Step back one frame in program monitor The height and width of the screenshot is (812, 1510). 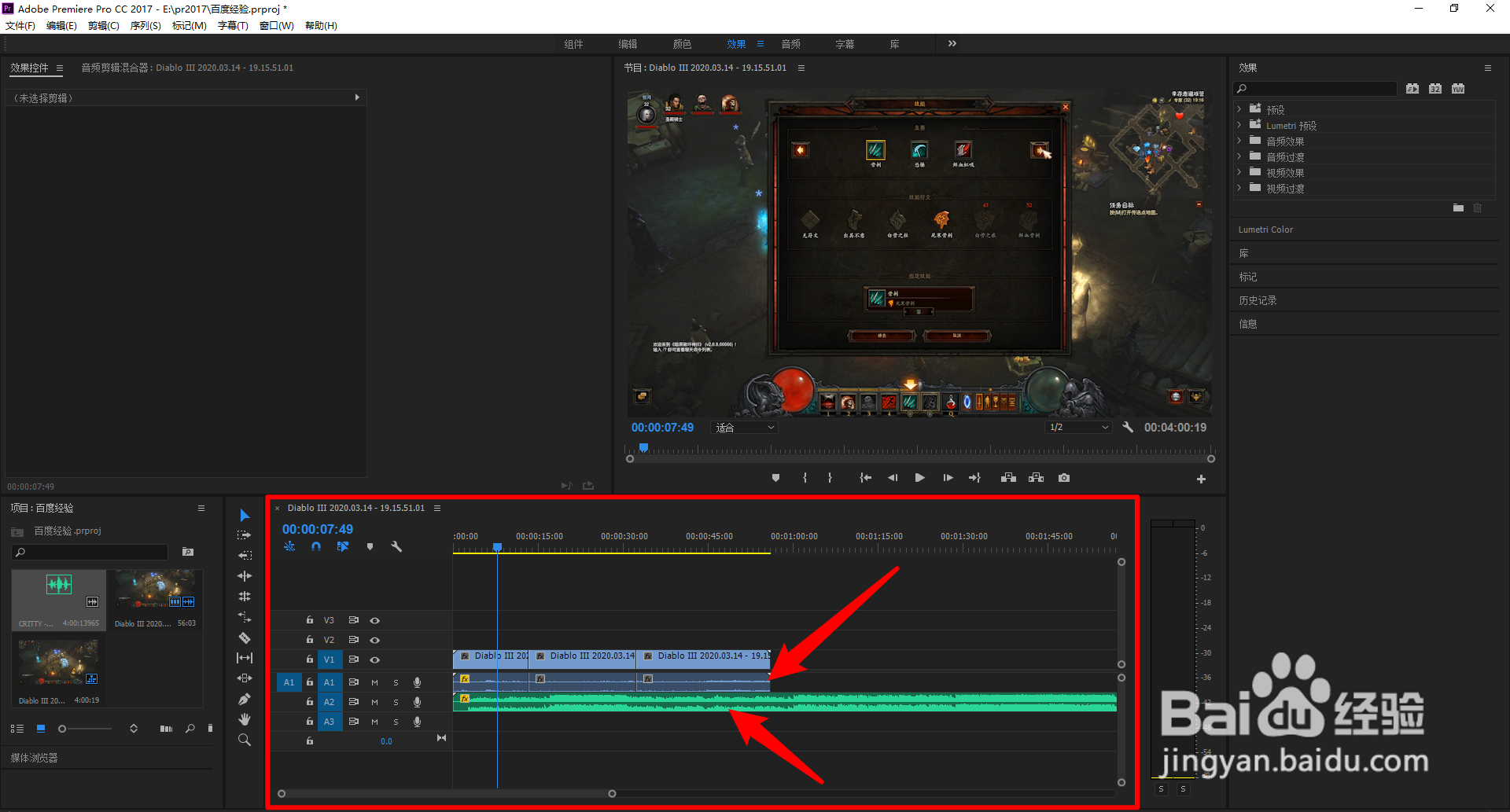[x=893, y=478]
